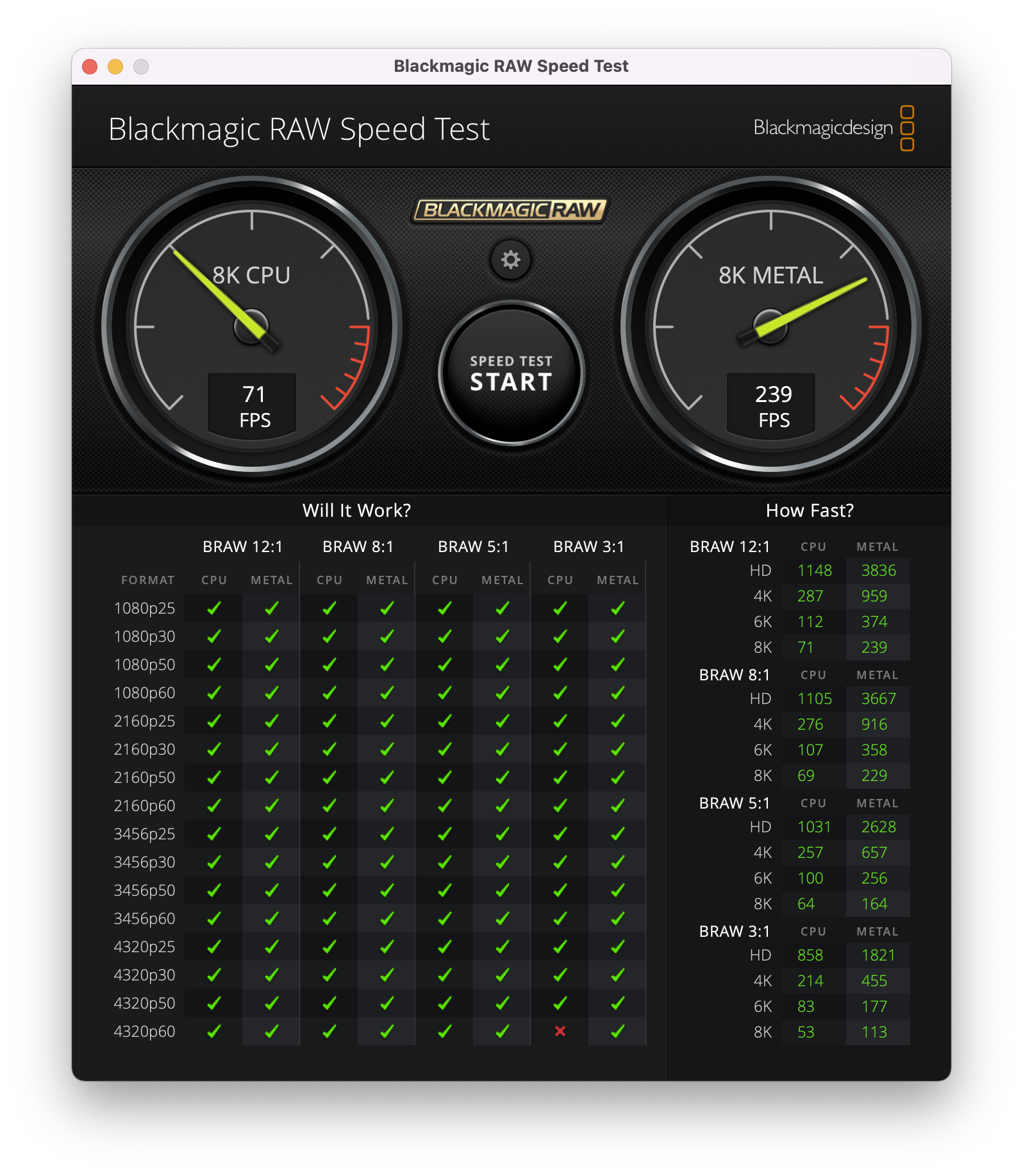
Task: Click the BRAW 3:1 header in Will It Work
Action: coord(588,547)
